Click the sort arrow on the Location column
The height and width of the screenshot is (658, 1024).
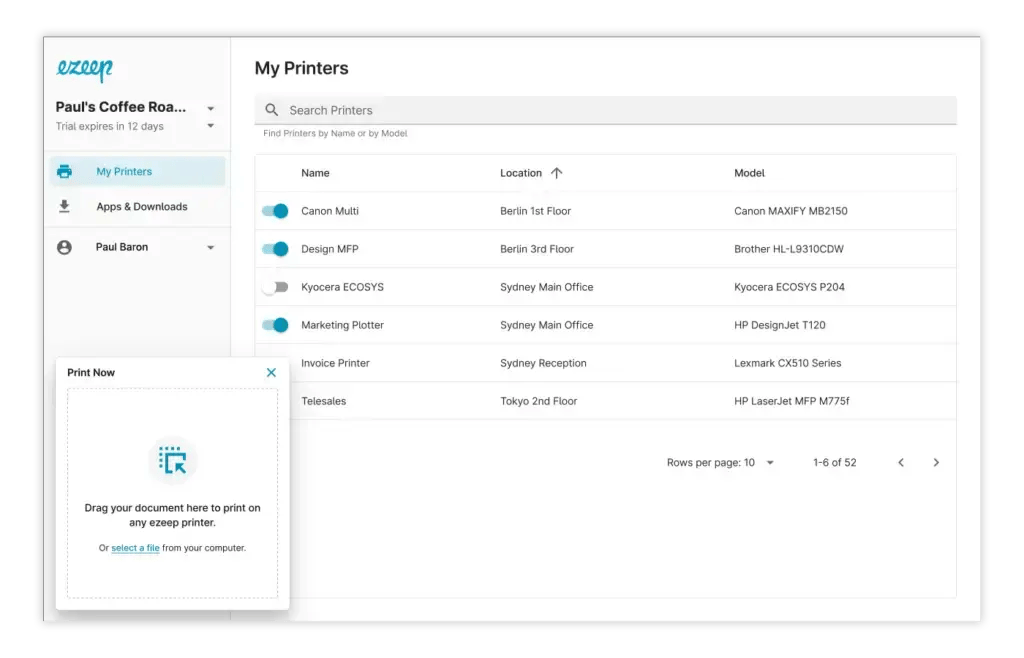click(556, 172)
